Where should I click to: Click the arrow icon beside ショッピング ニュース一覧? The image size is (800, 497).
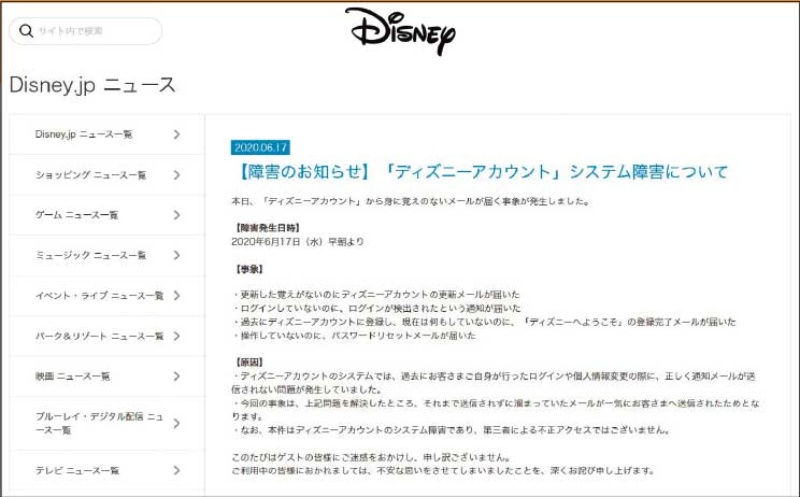177,175
